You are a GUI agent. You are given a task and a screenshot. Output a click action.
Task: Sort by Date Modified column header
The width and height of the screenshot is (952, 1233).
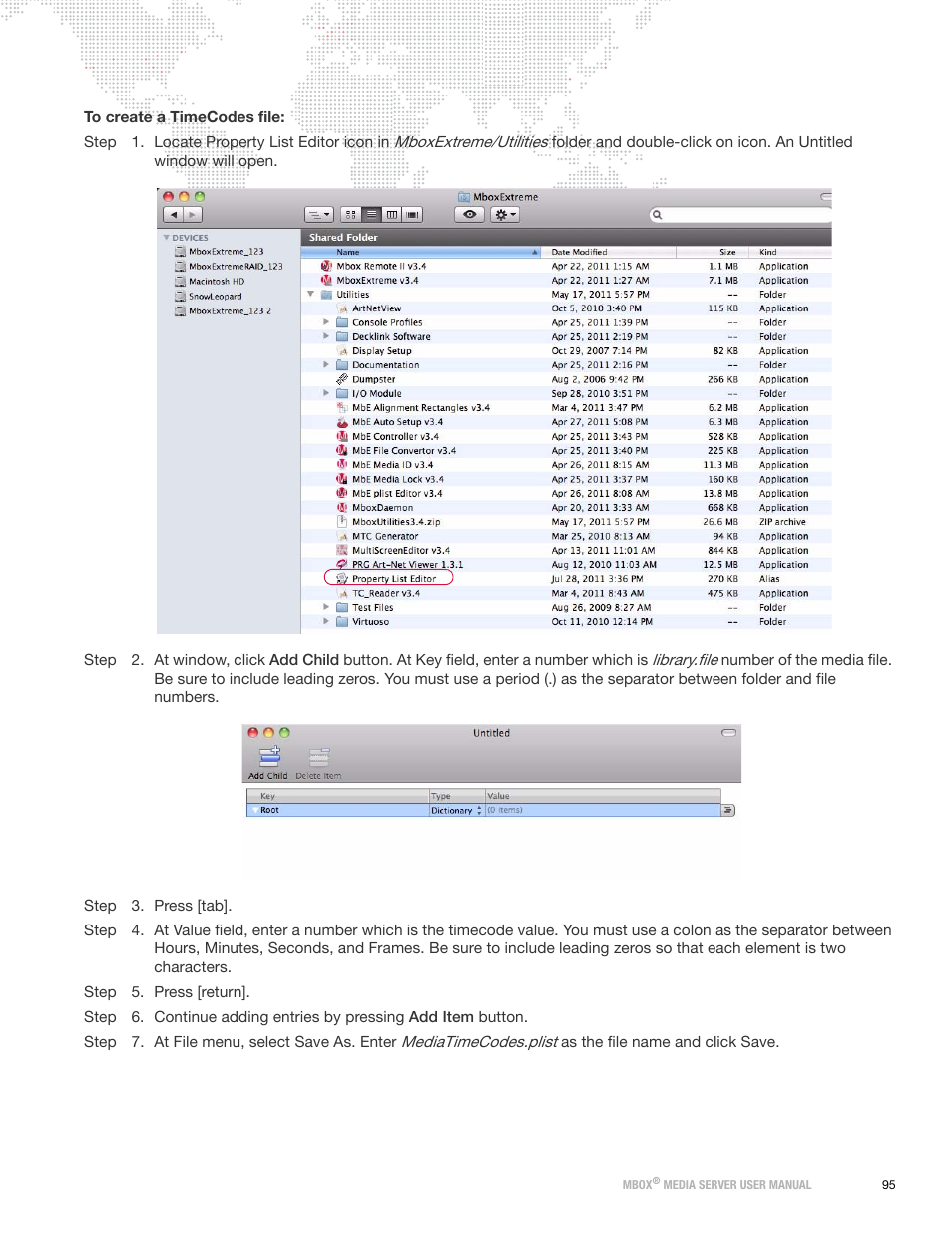(x=608, y=252)
